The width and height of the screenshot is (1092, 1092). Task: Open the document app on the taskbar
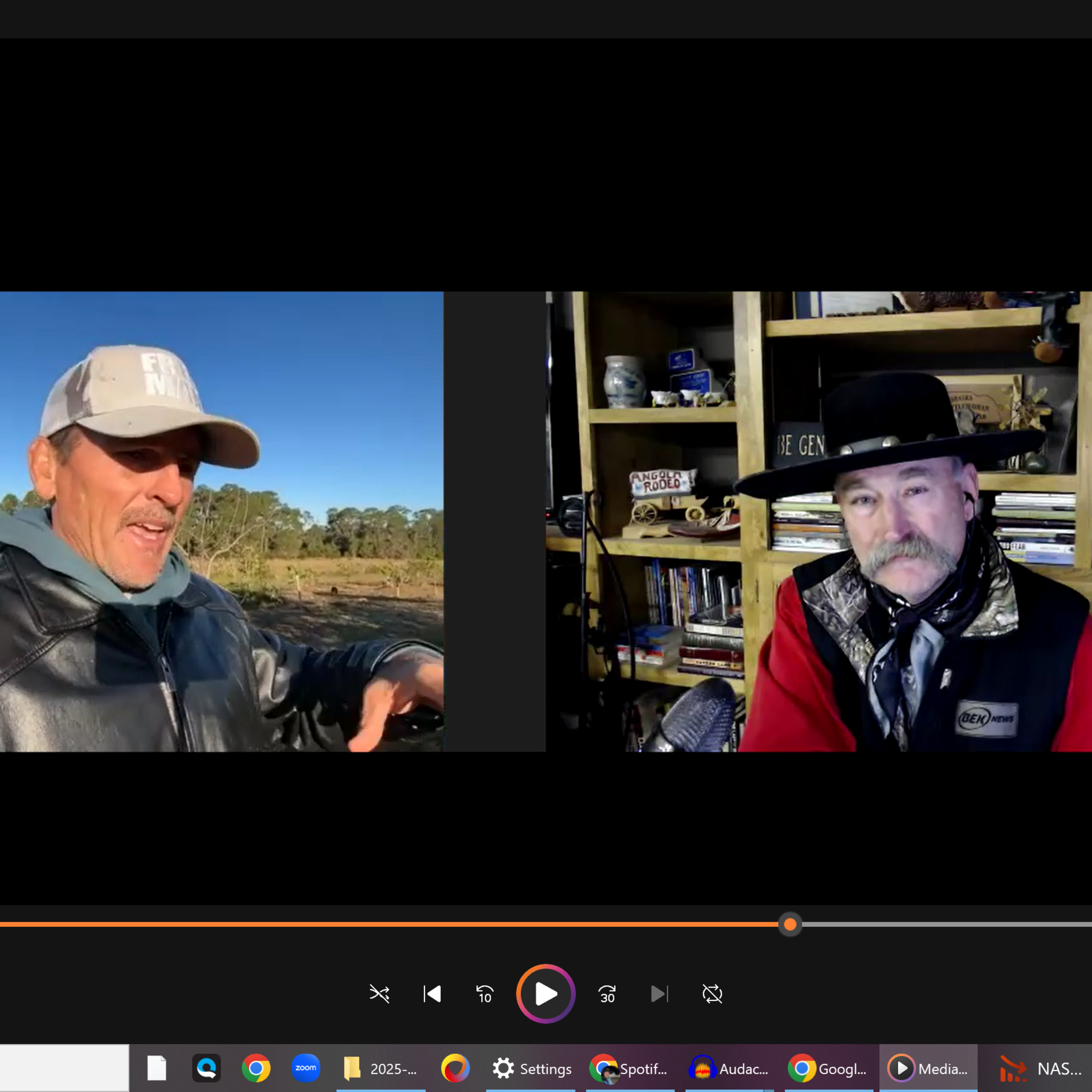click(x=157, y=1068)
